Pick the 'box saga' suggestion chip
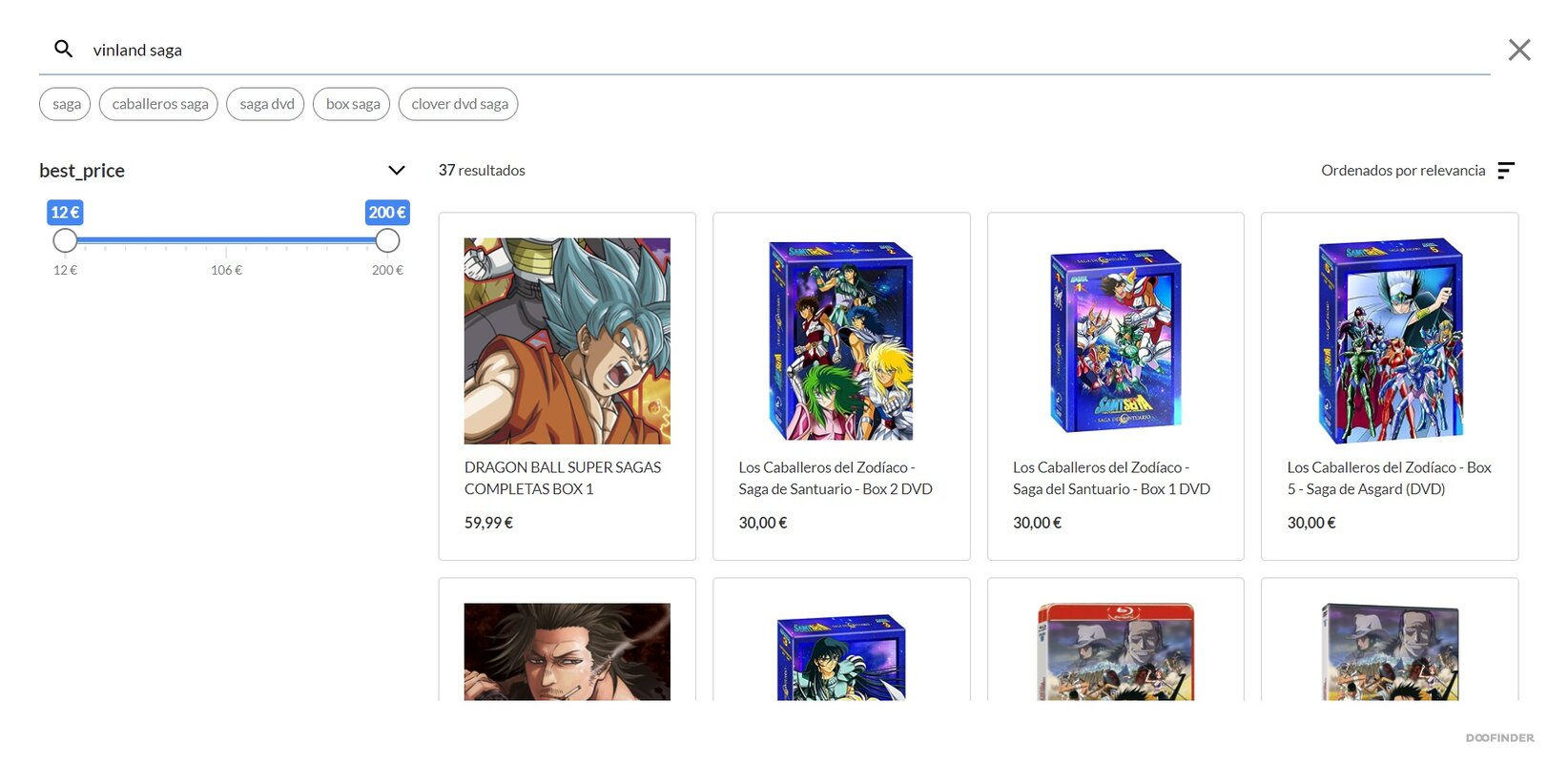 tap(352, 104)
